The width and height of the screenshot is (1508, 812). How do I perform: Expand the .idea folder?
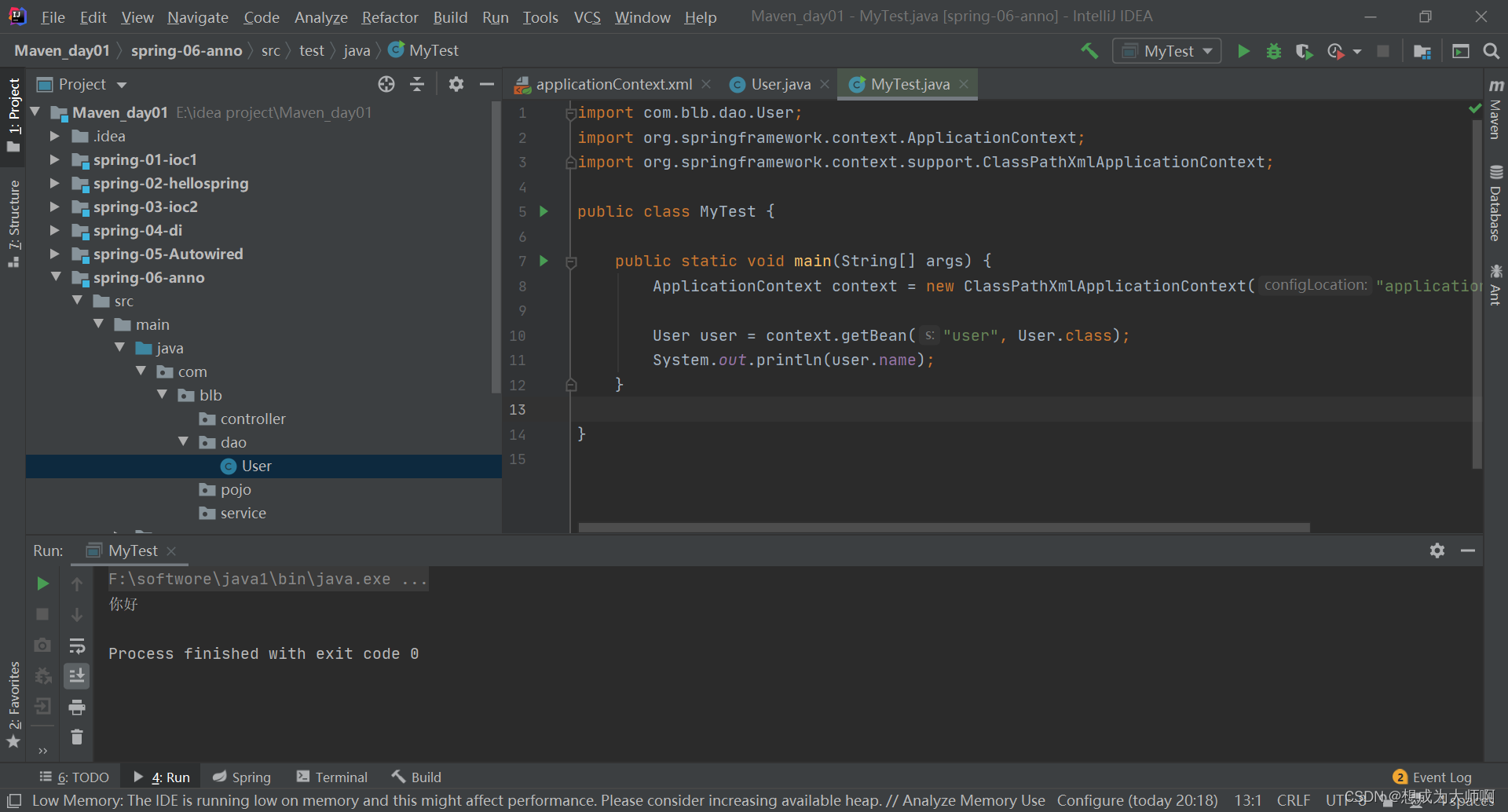click(x=54, y=136)
